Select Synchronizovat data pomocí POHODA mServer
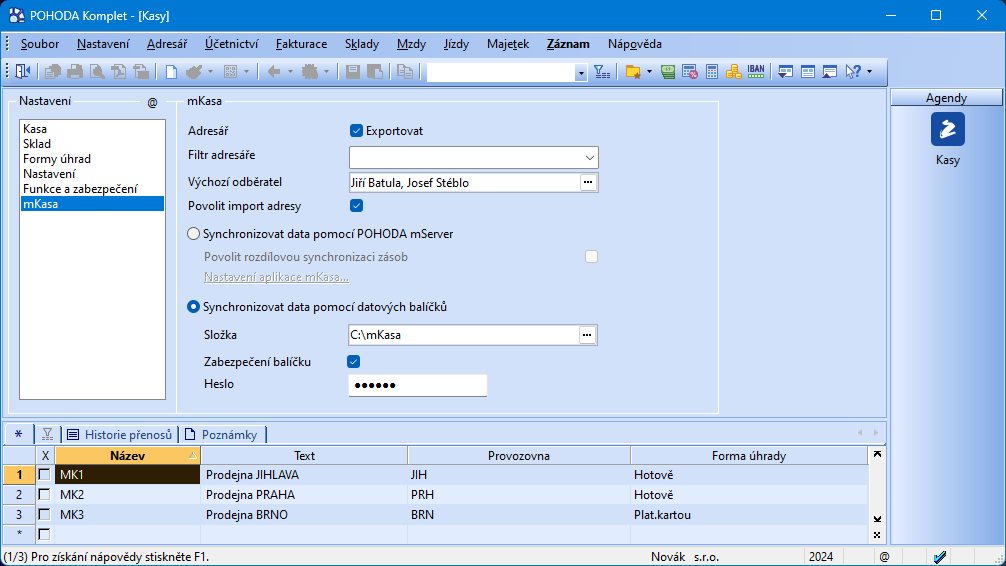The width and height of the screenshot is (1006, 566). click(194, 234)
